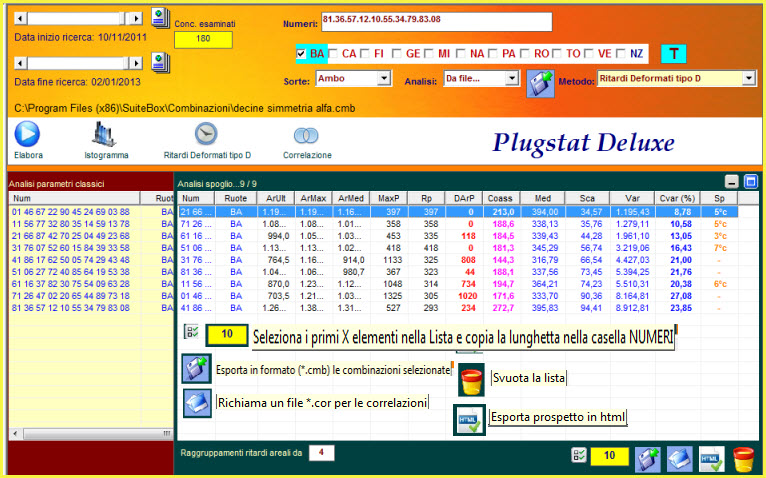766x478 pixels.
Task: Minimize the Analisi spoglio panel
Action: point(731,182)
